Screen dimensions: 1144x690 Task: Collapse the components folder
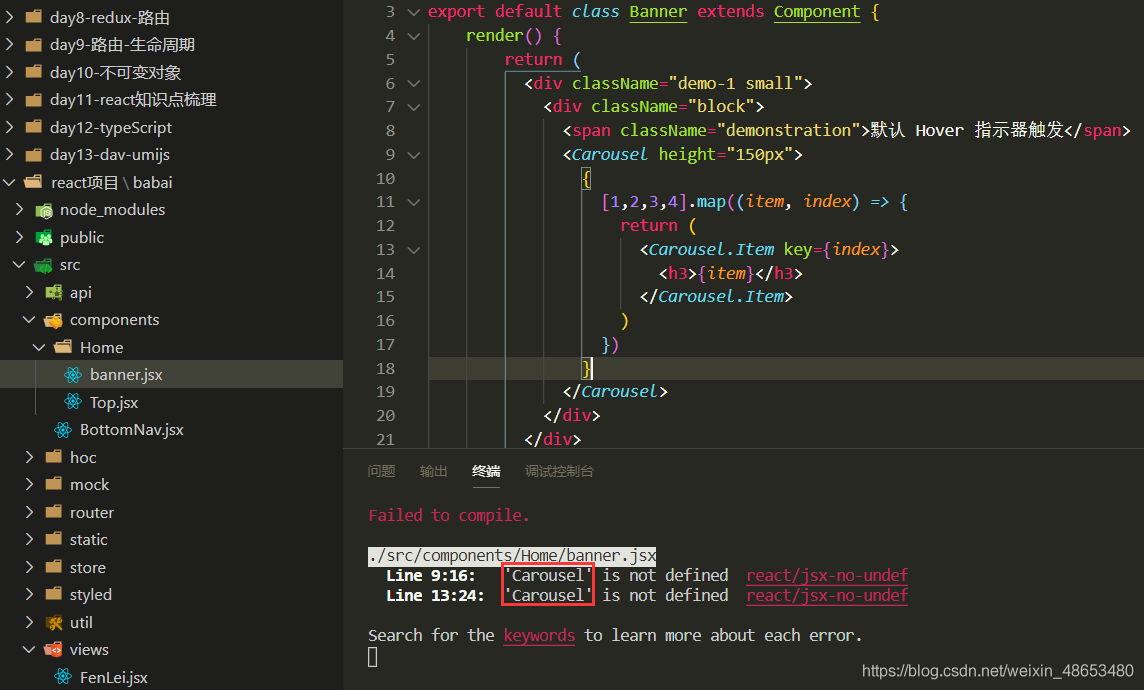pos(29,320)
